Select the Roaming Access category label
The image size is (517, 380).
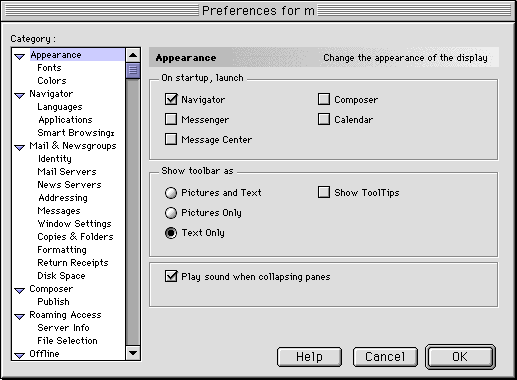coord(65,315)
